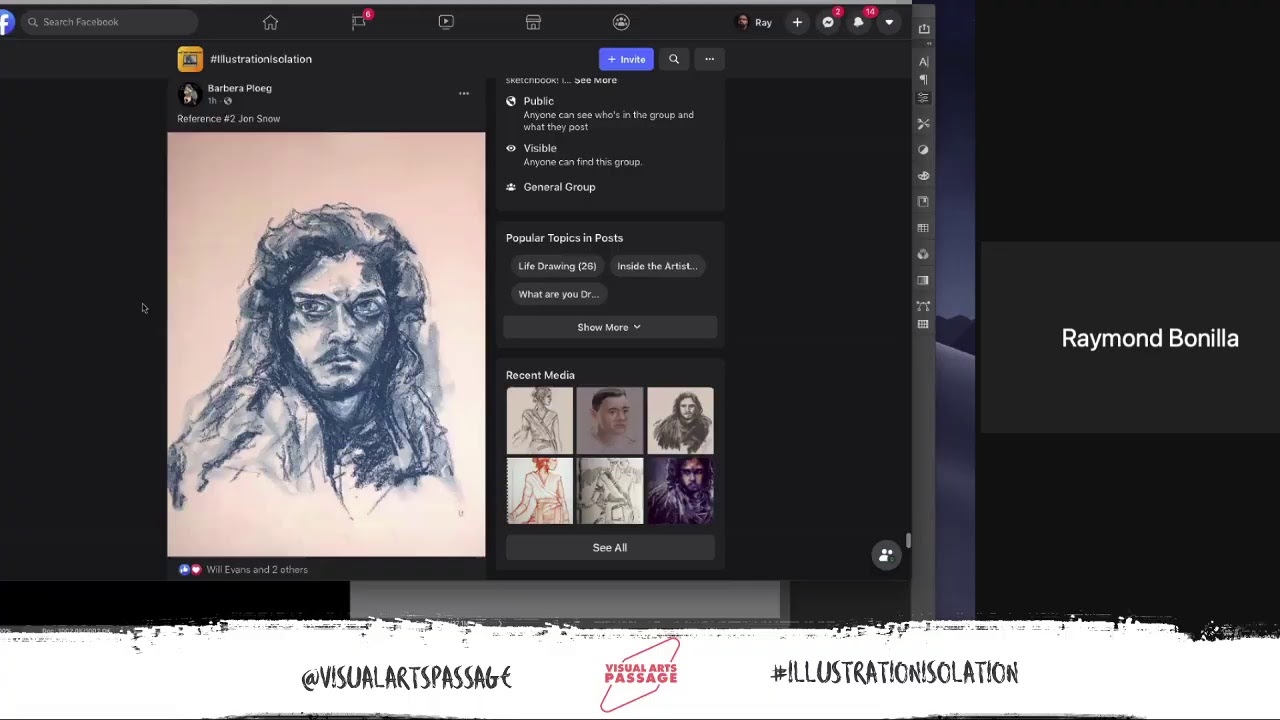Image resolution: width=1280 pixels, height=720 pixels.
Task: Click the Create plus button
Action: point(797,22)
